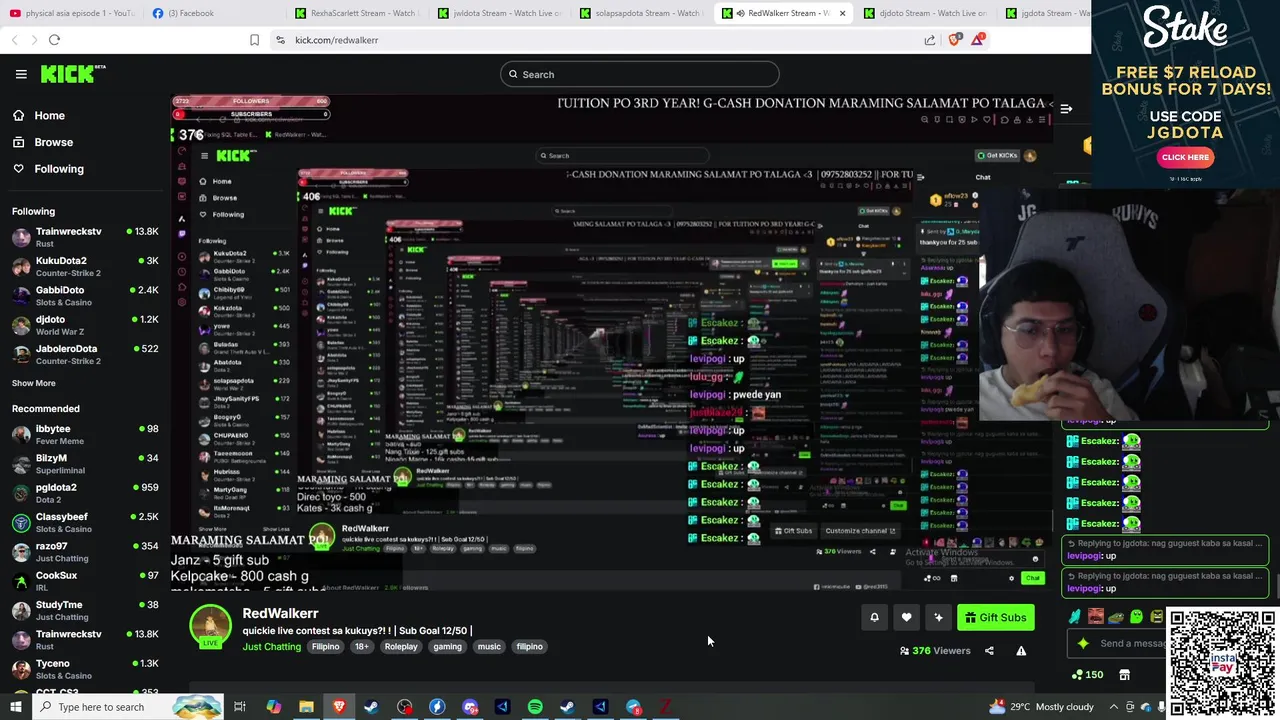The height and width of the screenshot is (720, 1280).
Task: Follow channel with the heart icon
Action: (906, 618)
